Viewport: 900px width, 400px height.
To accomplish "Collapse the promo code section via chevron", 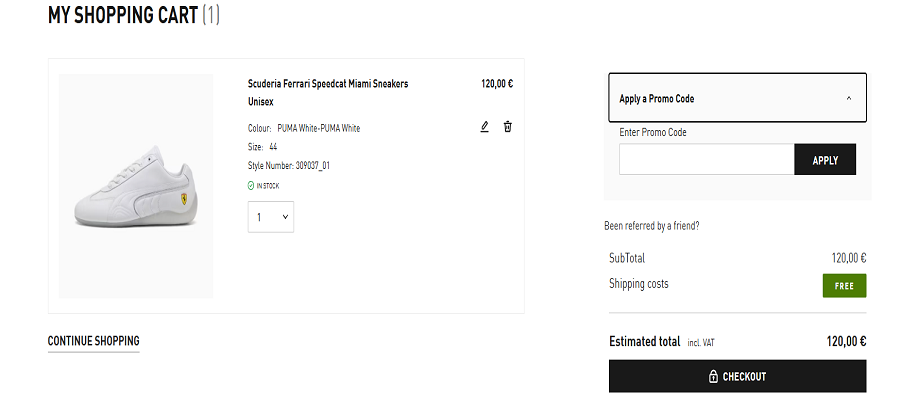I will (x=849, y=99).
